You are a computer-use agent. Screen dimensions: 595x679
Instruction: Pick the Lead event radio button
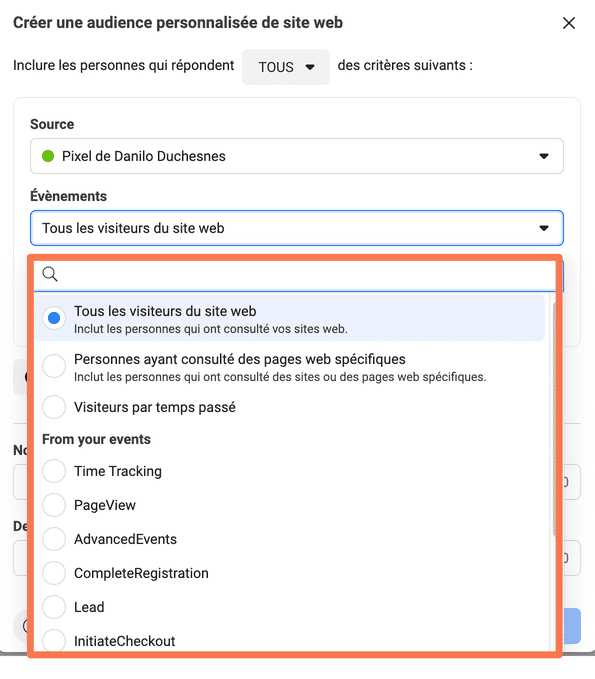54,607
